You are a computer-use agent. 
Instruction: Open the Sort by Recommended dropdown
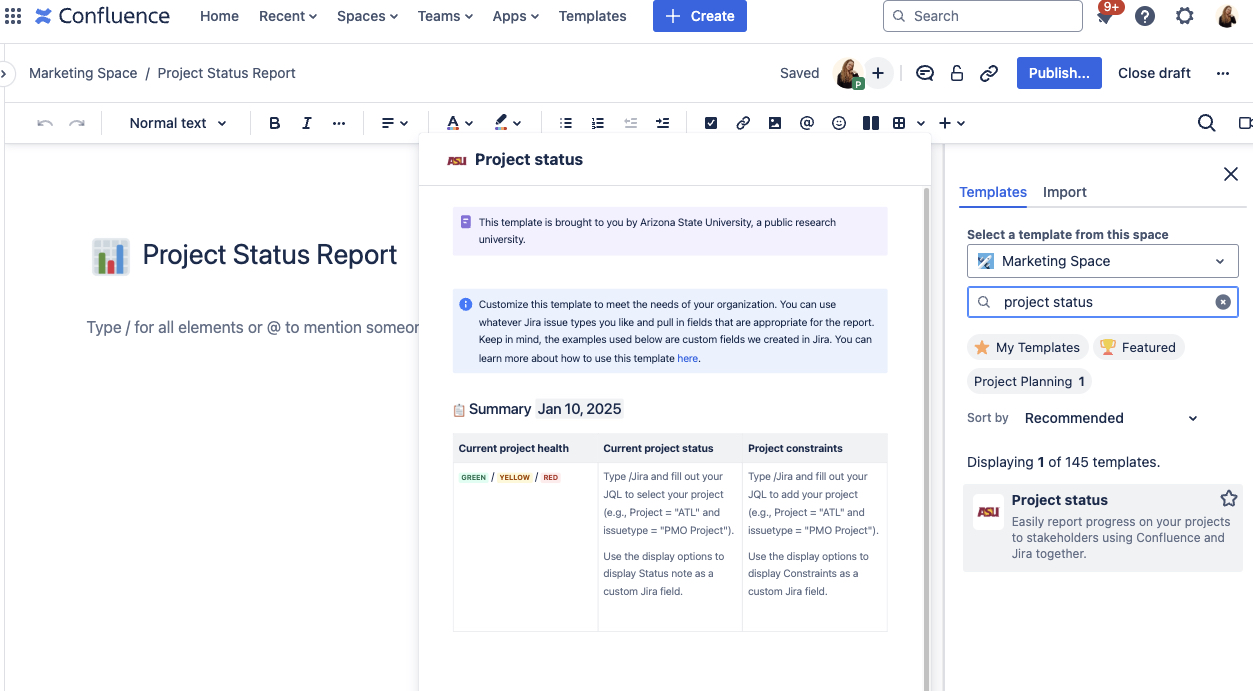1111,418
